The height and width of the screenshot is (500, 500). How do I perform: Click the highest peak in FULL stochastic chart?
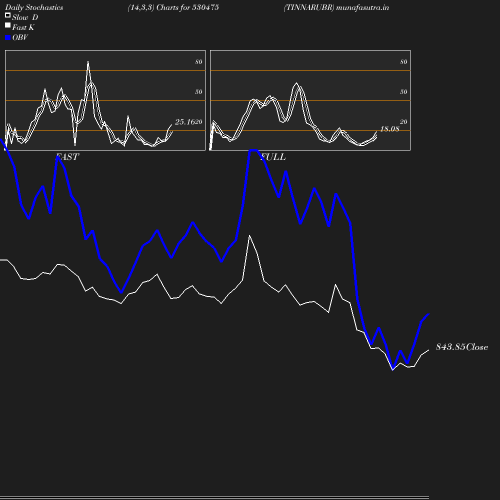coord(296,84)
